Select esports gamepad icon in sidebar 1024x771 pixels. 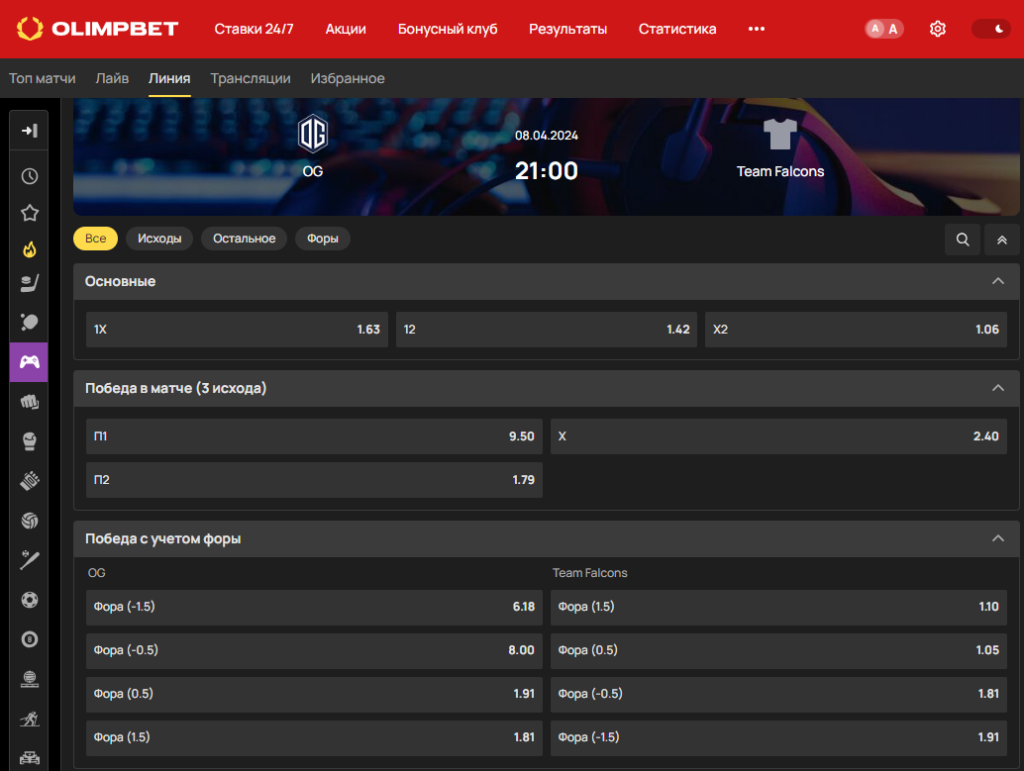coord(29,362)
